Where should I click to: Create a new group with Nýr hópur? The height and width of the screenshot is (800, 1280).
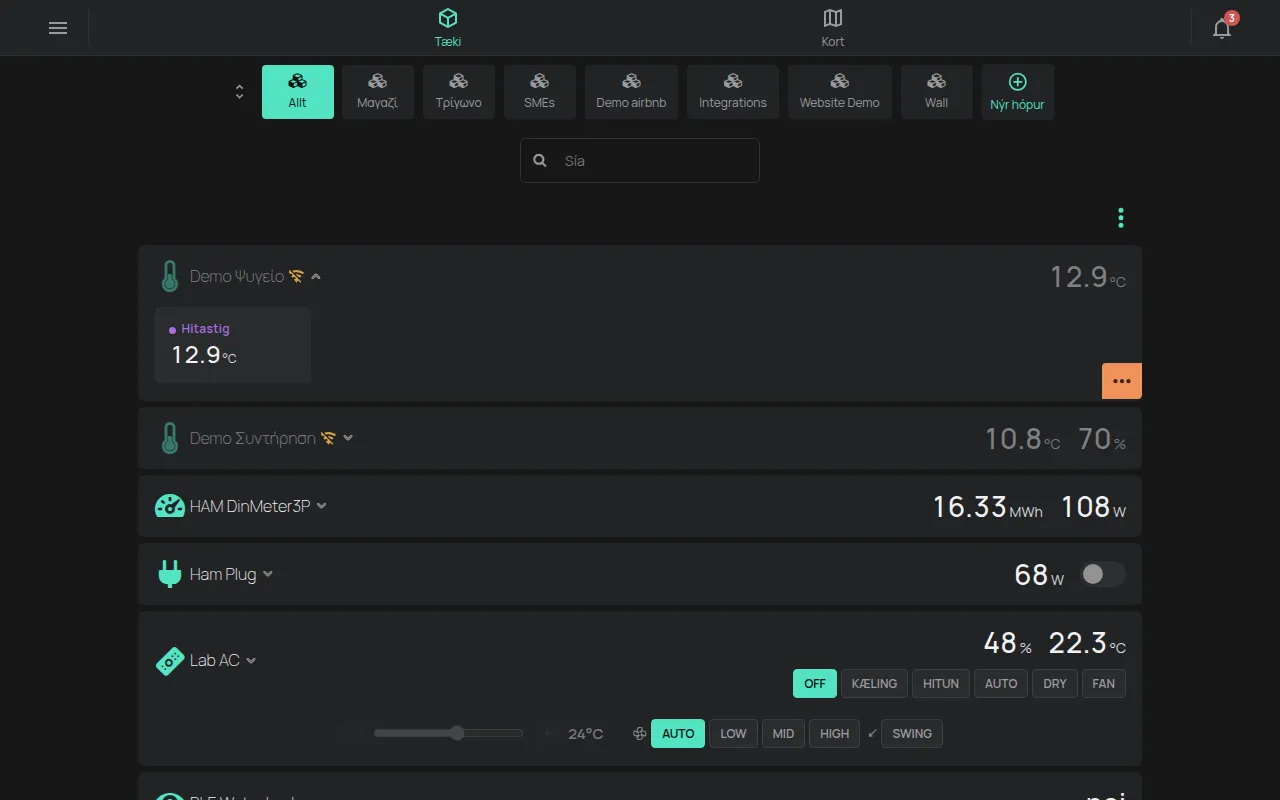(x=1017, y=92)
